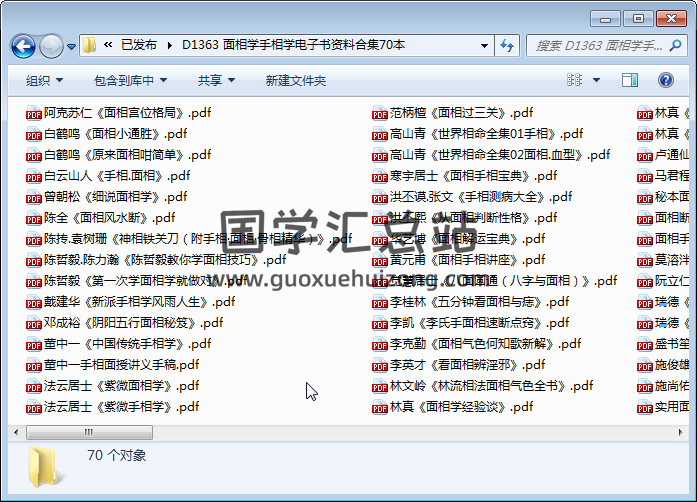This screenshot has width=697, height=502.
Task: Select PDF icon of 曾朝松《细说面相学》
Action: point(34,197)
